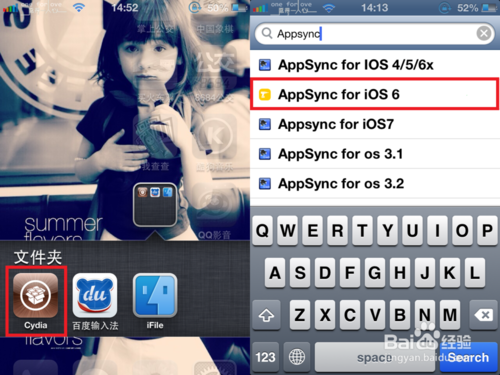
Task: Tap the A key on keyboard
Action: coord(275,273)
